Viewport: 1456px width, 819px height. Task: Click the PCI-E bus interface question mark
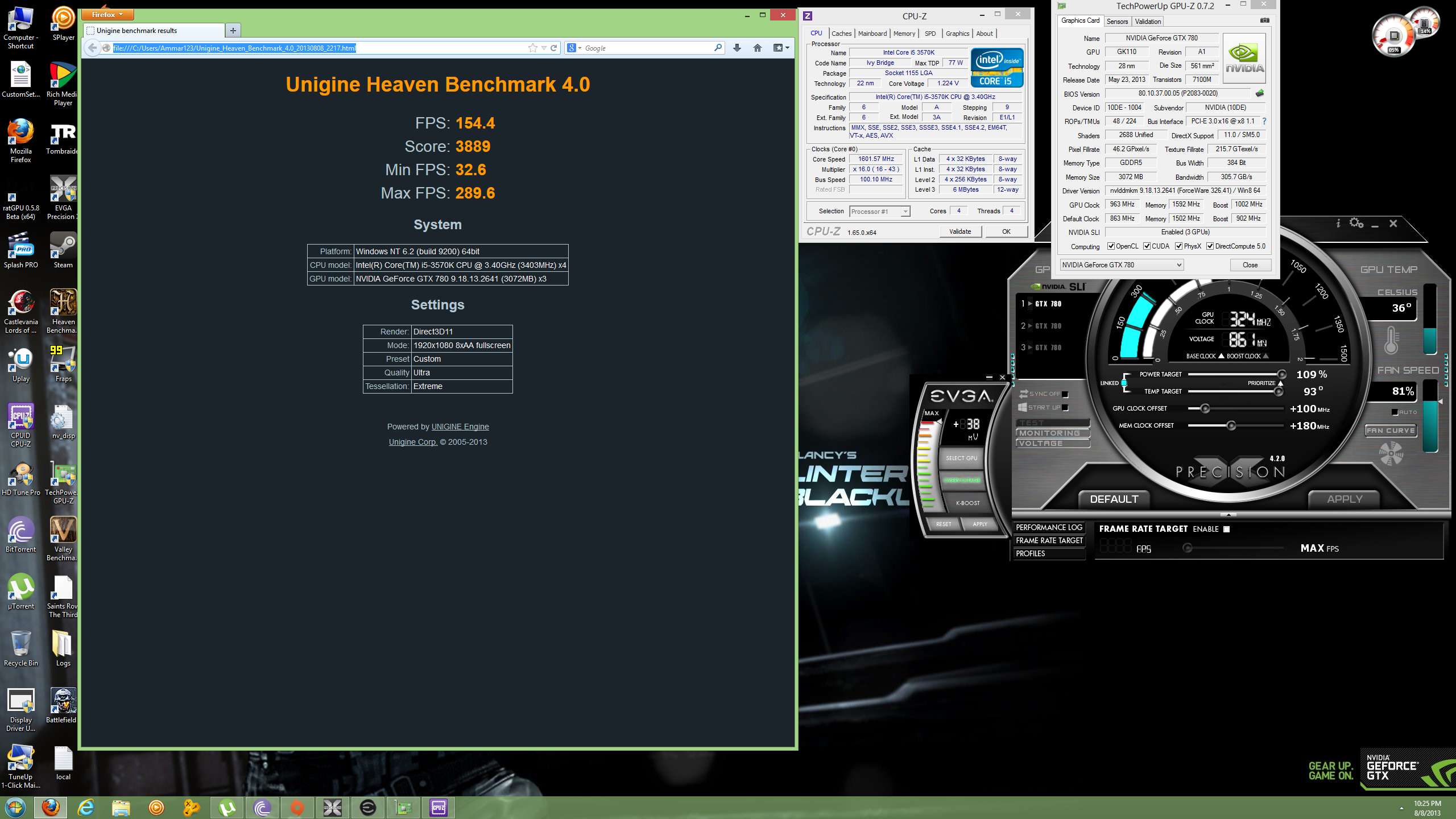pyautogui.click(x=1264, y=121)
